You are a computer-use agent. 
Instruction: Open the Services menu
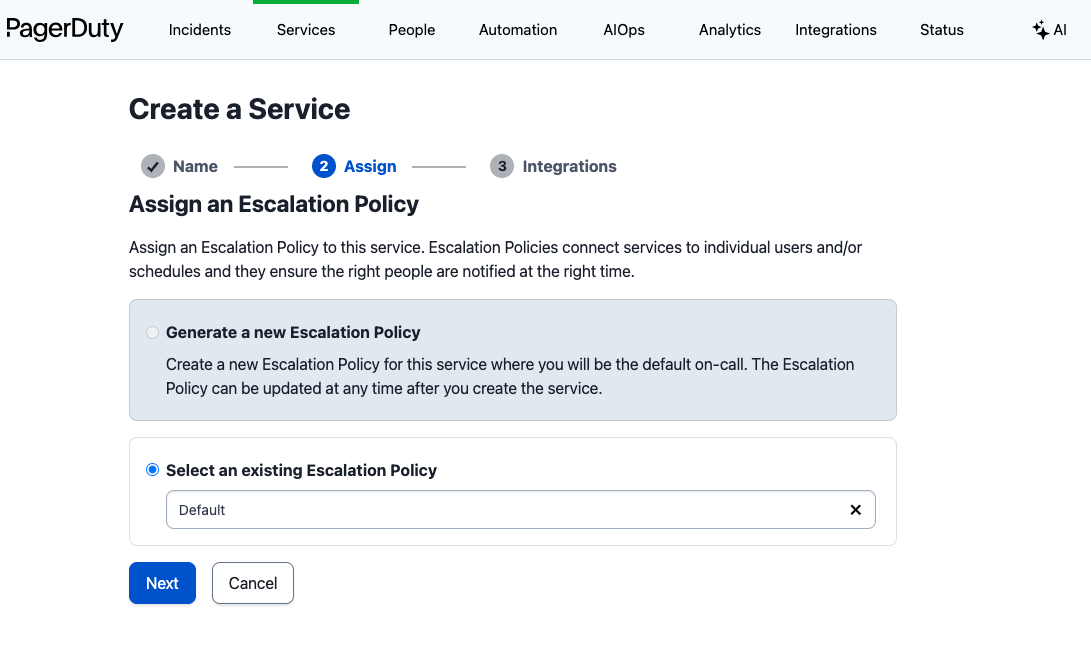(x=306, y=30)
